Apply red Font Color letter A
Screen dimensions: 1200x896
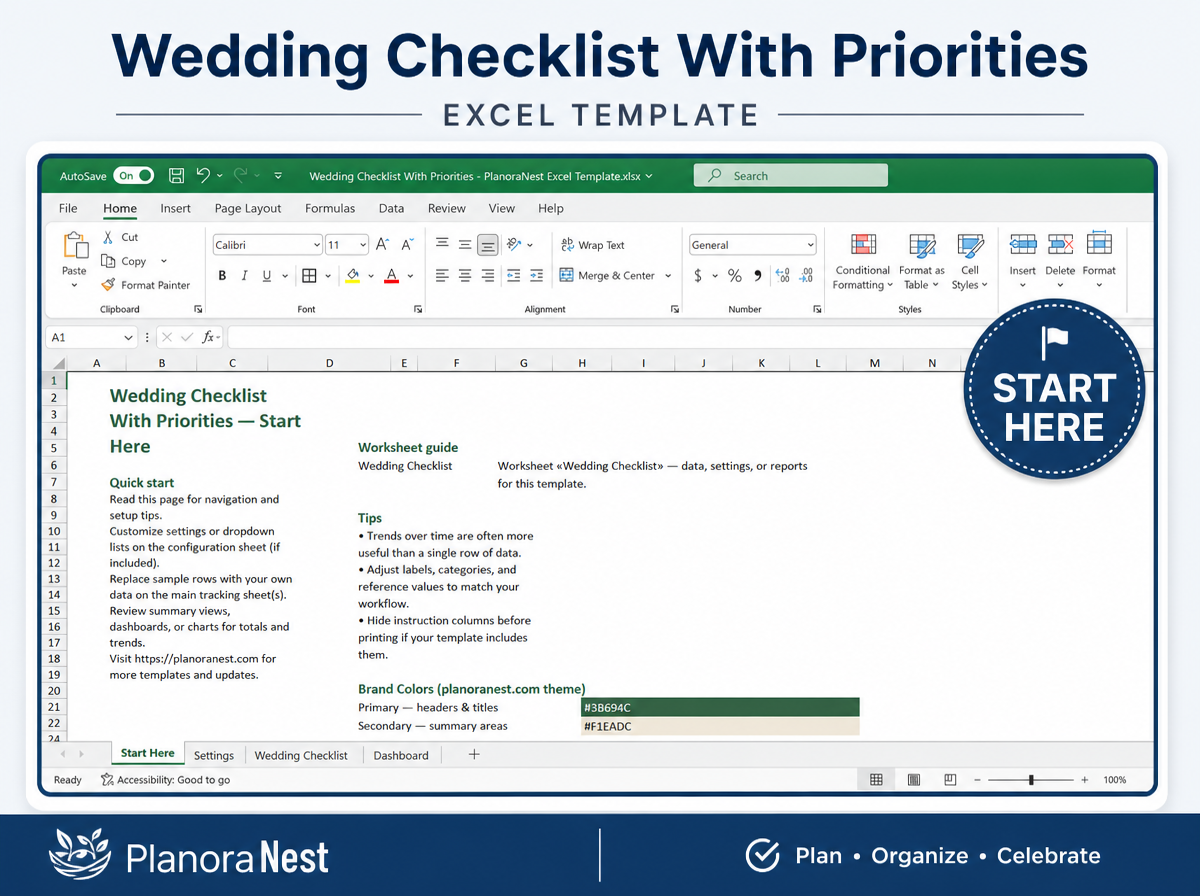coord(392,276)
